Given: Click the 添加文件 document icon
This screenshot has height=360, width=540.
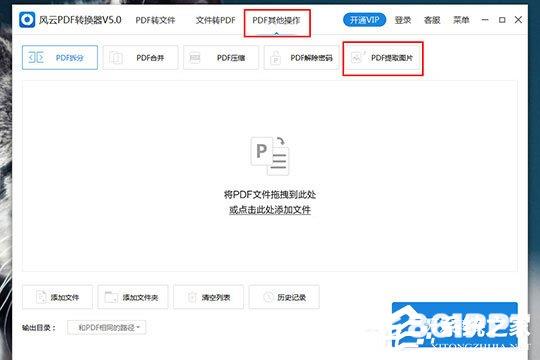Looking at the screenshot, I should click(42, 297).
